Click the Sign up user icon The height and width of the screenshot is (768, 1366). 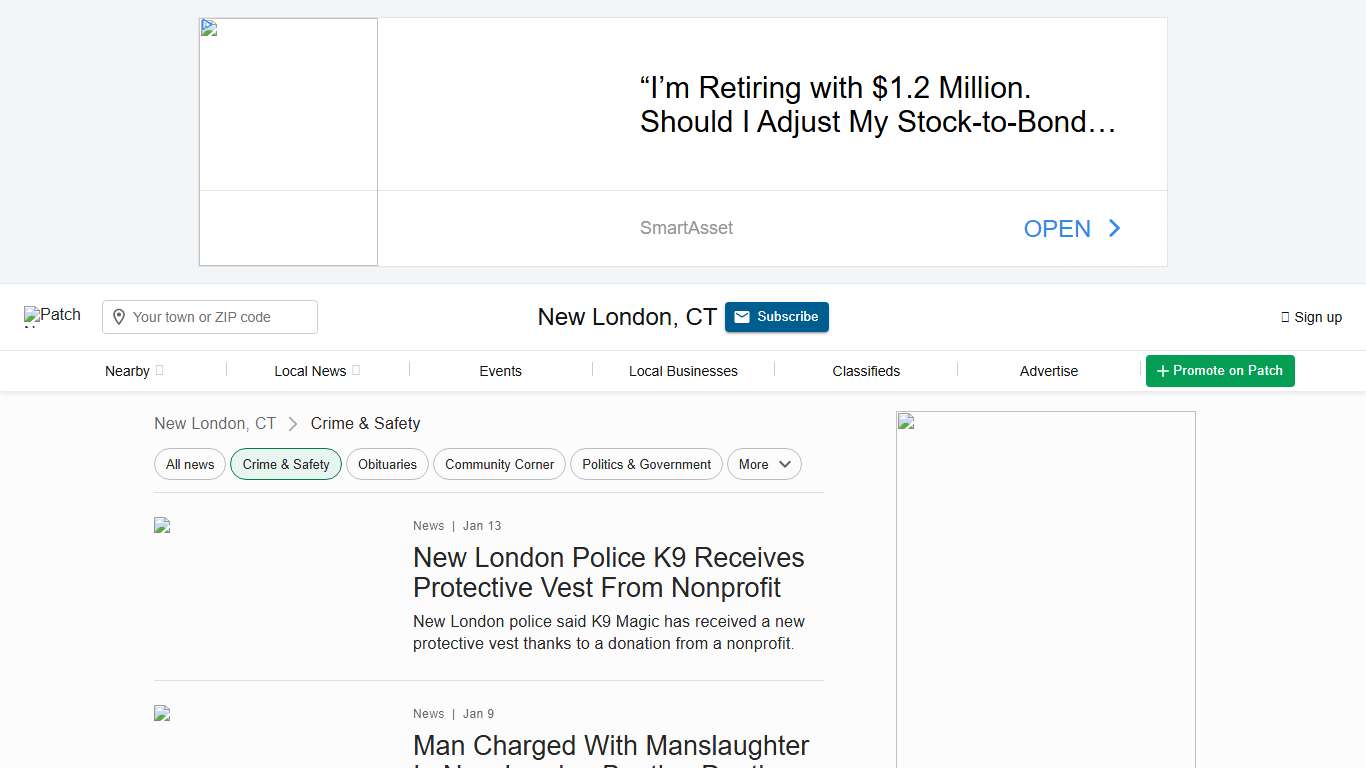1285,317
